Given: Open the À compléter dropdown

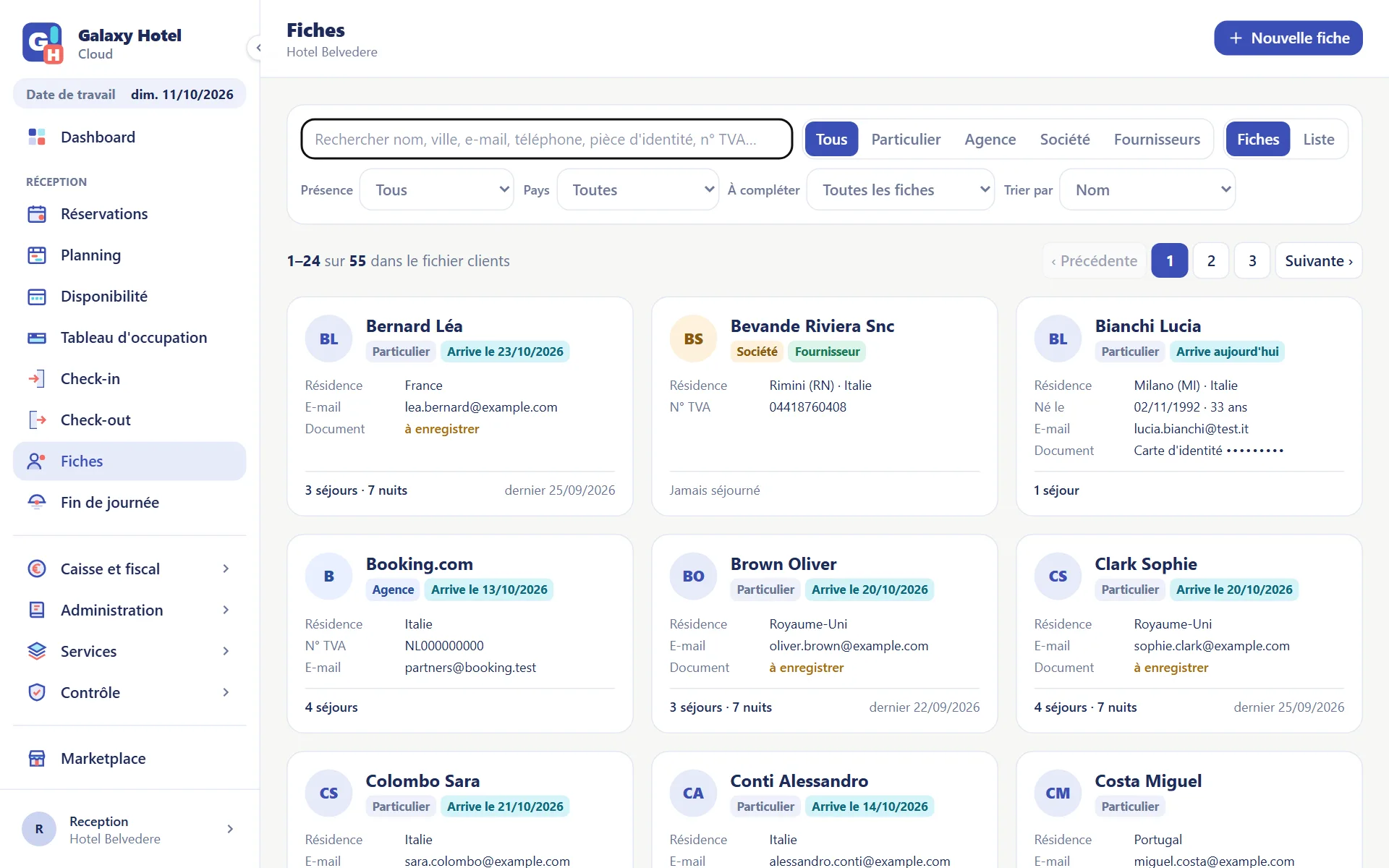Looking at the screenshot, I should click(x=901, y=190).
